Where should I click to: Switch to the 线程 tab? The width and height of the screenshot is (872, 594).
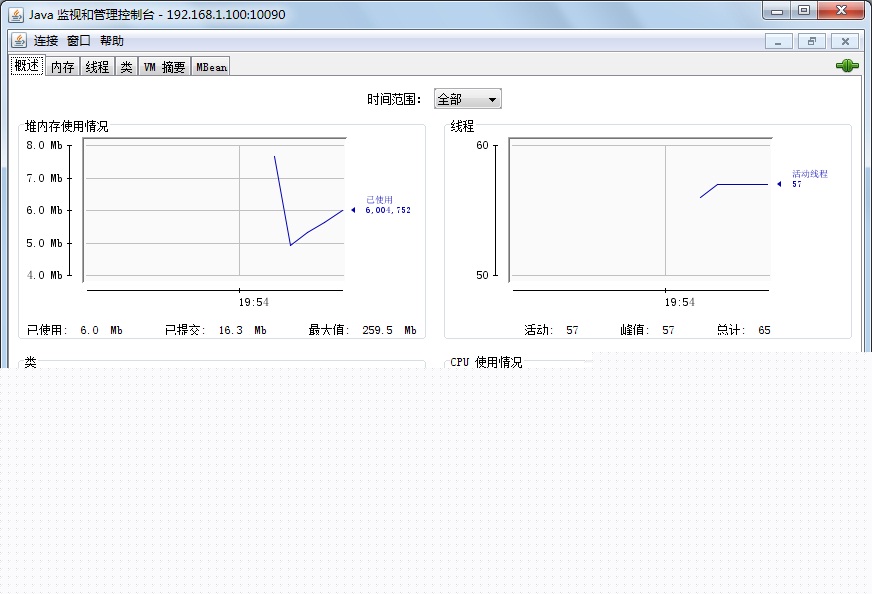point(97,67)
